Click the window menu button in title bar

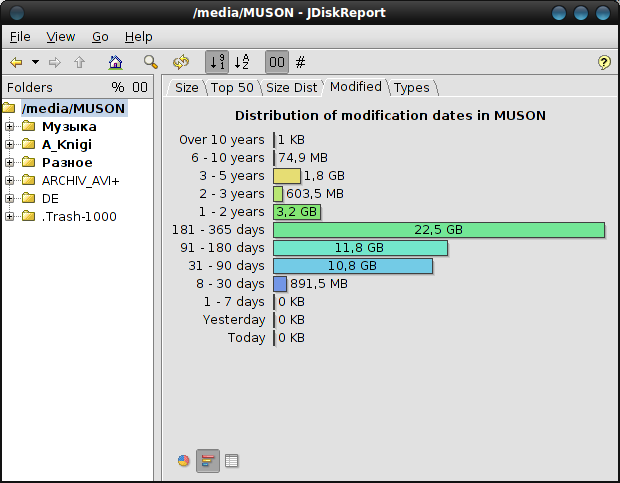coord(17,13)
